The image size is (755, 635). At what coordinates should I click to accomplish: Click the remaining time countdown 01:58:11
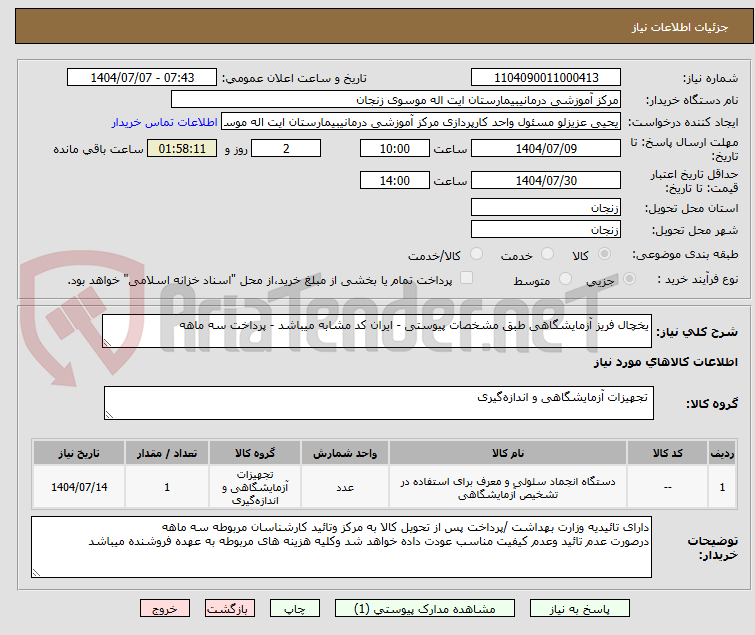(x=182, y=148)
